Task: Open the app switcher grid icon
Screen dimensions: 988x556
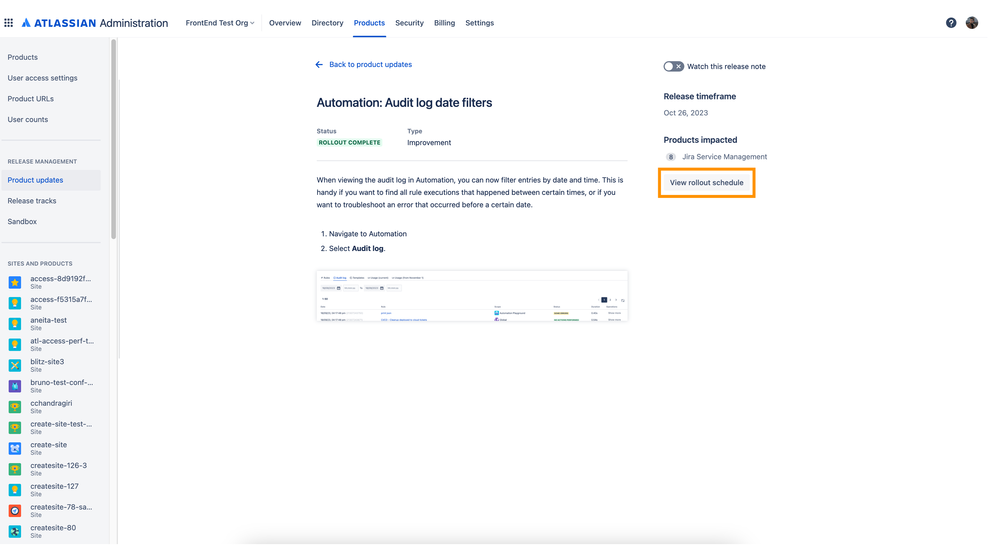Action: point(8,23)
